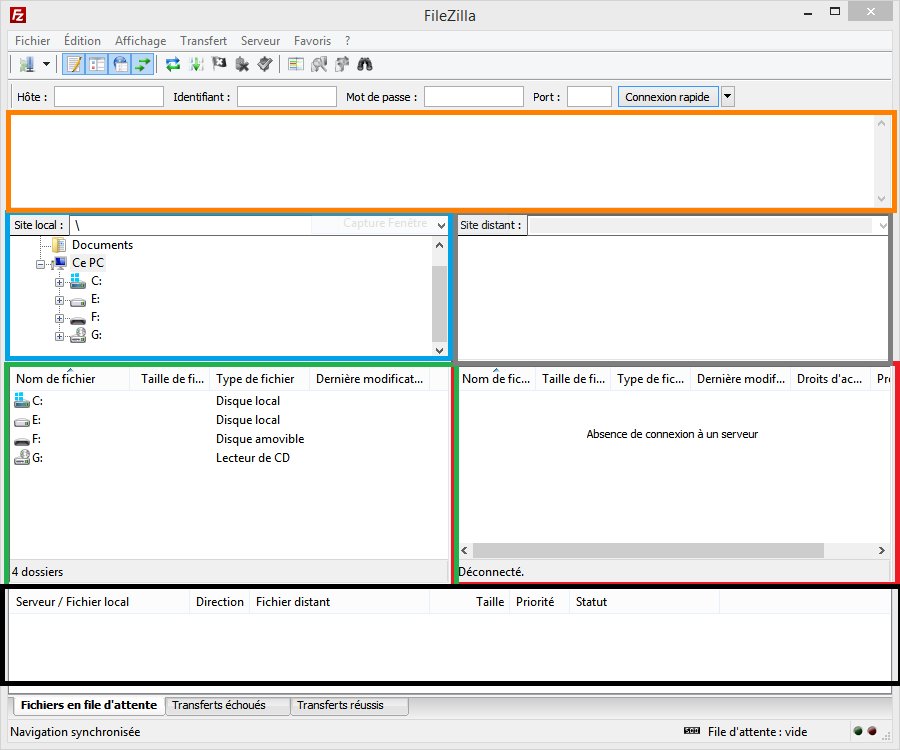Click the FileZilla logo in the title bar
Image resolution: width=900 pixels, height=750 pixels.
click(18, 15)
